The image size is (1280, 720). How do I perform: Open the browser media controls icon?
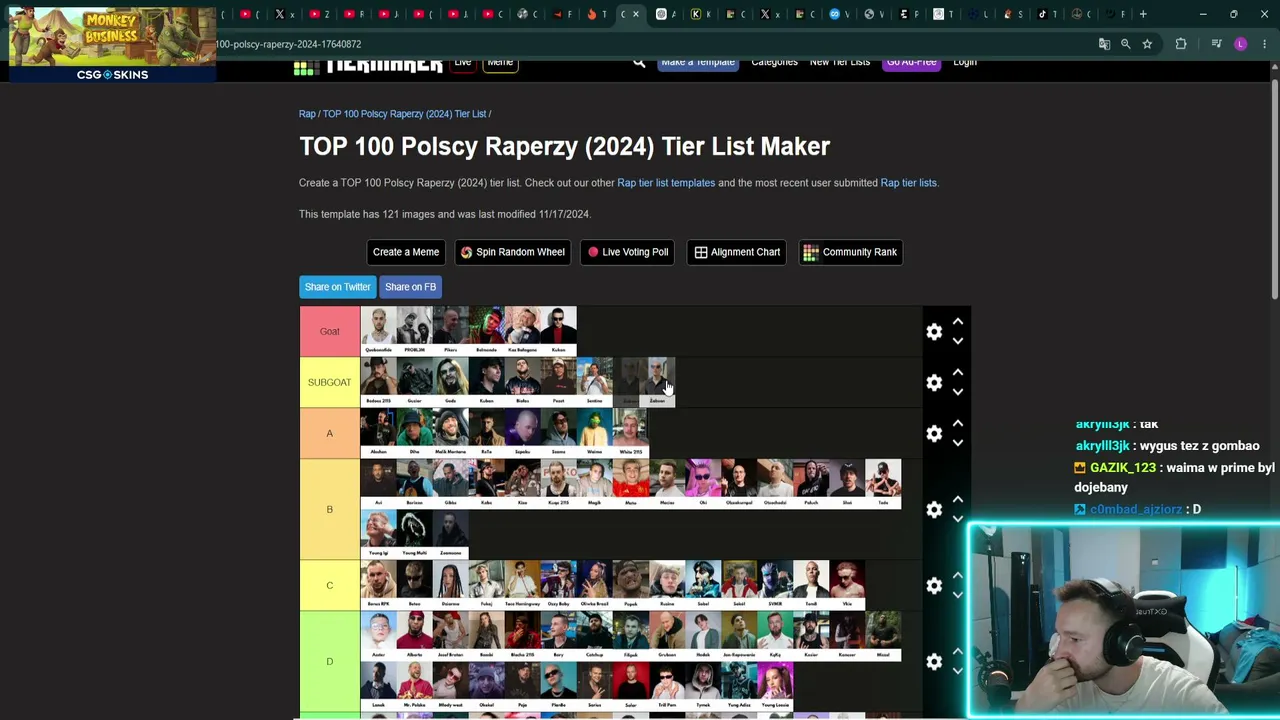[1216, 44]
